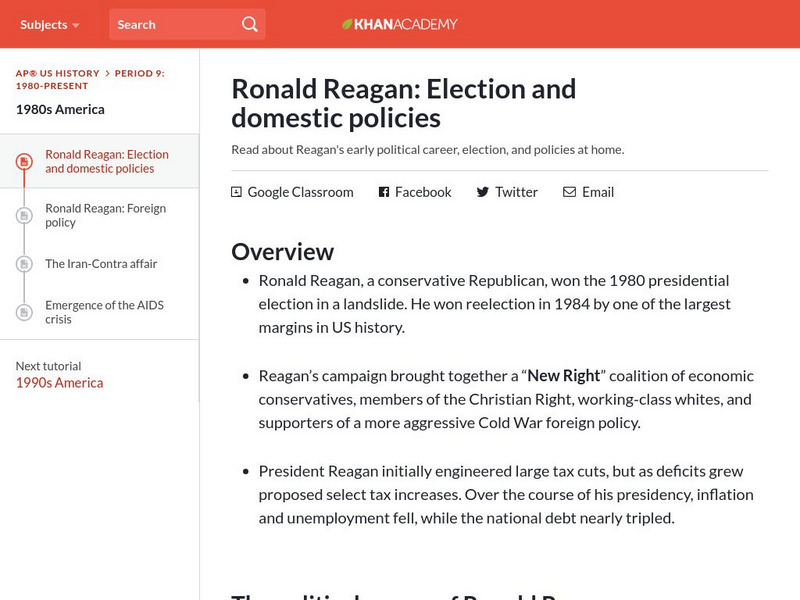Go to the 1990s America tutorial
Screen dimensions: 800x600
pos(59,383)
